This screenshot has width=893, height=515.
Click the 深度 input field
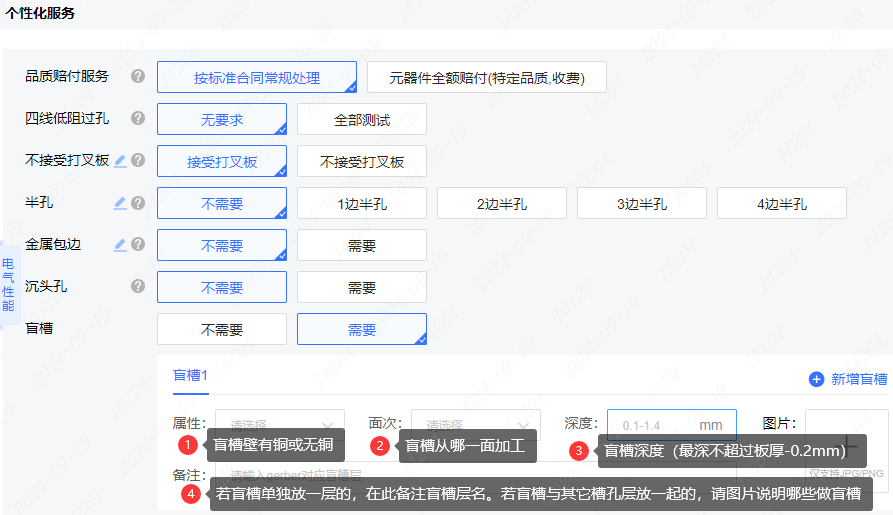pos(656,425)
